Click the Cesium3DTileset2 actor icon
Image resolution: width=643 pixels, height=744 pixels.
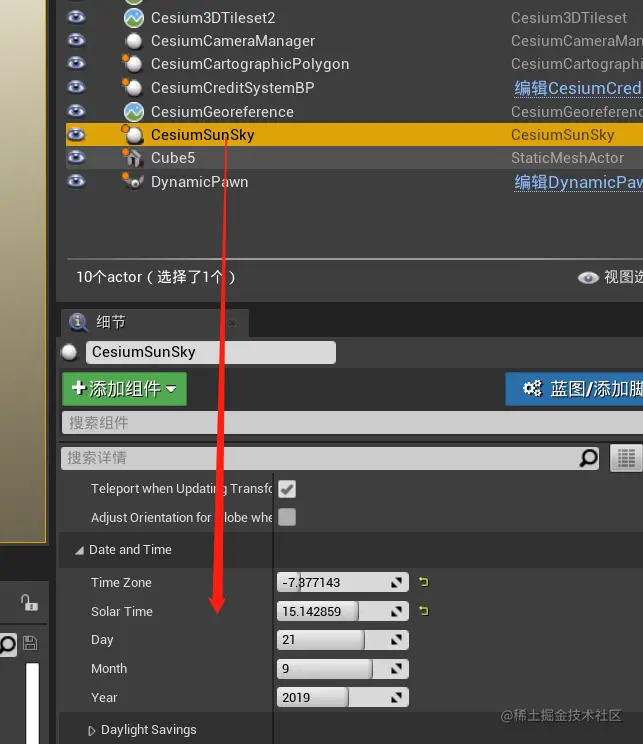tap(134, 18)
